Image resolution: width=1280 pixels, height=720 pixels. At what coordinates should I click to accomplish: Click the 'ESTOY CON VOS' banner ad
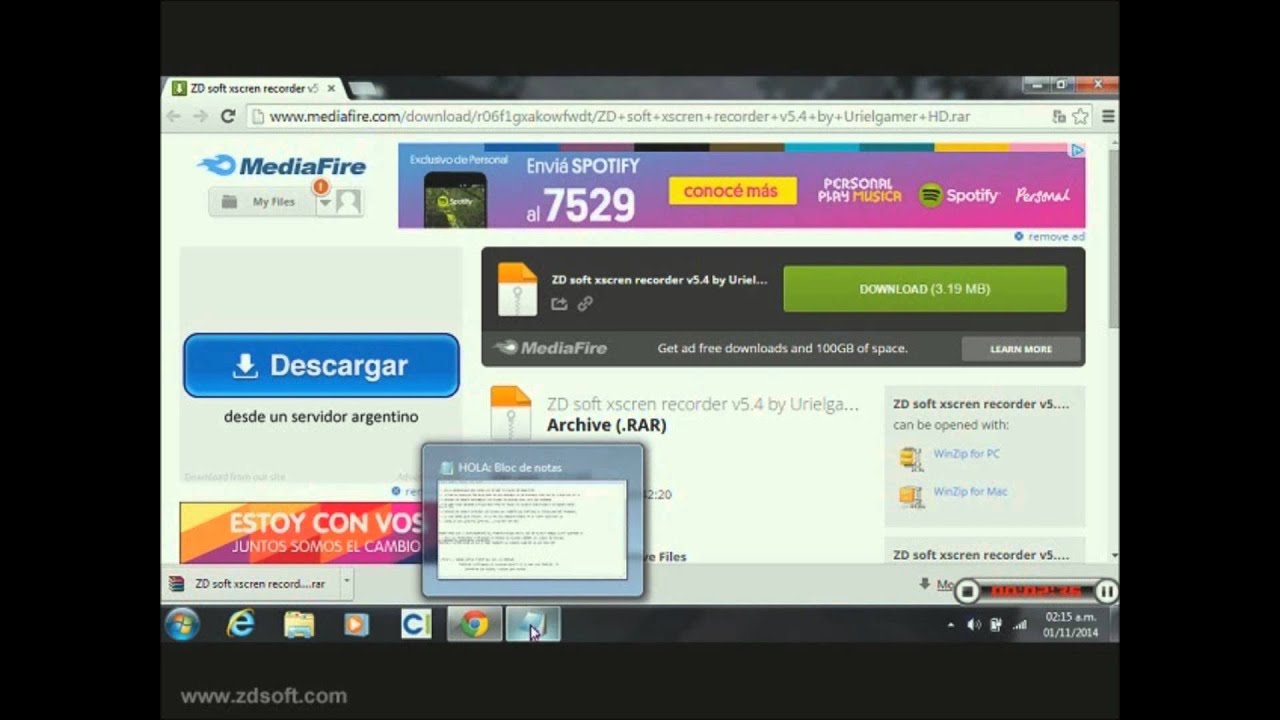coord(301,533)
